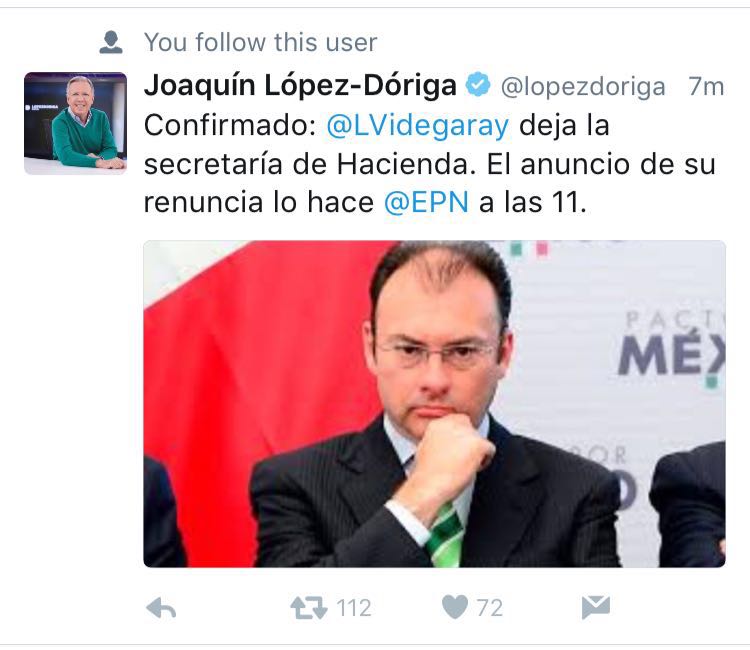Click the 'secretaría de Hacienda' tweet text

click(309, 164)
